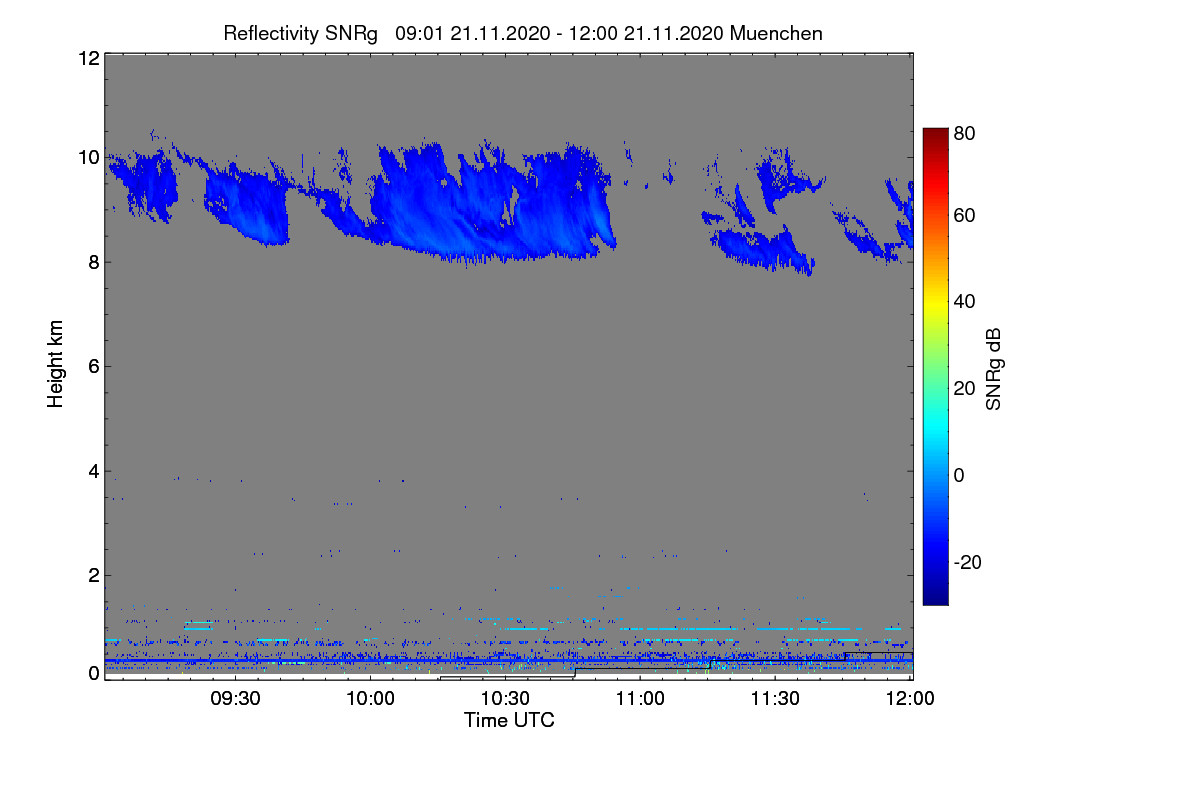Image resolution: width=1200 pixels, height=800 pixels.
Task: Click the 10:00 time tick label
Action: [x=371, y=699]
